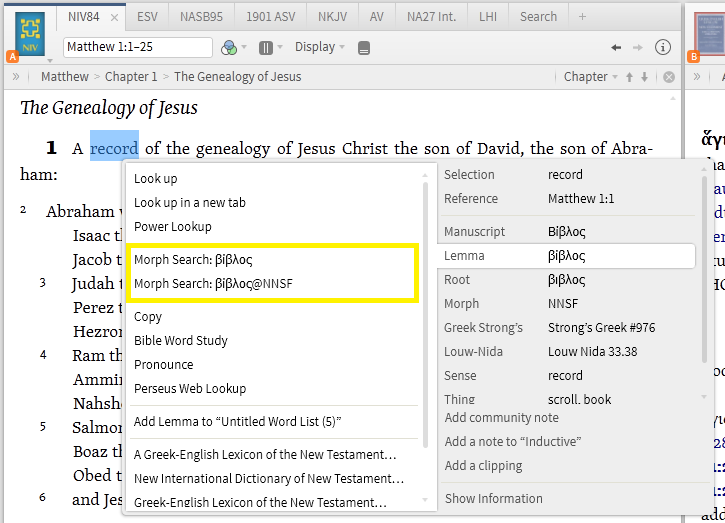The image size is (725, 523).
Task: Close the NIV84 tab
Action: (x=113, y=17)
